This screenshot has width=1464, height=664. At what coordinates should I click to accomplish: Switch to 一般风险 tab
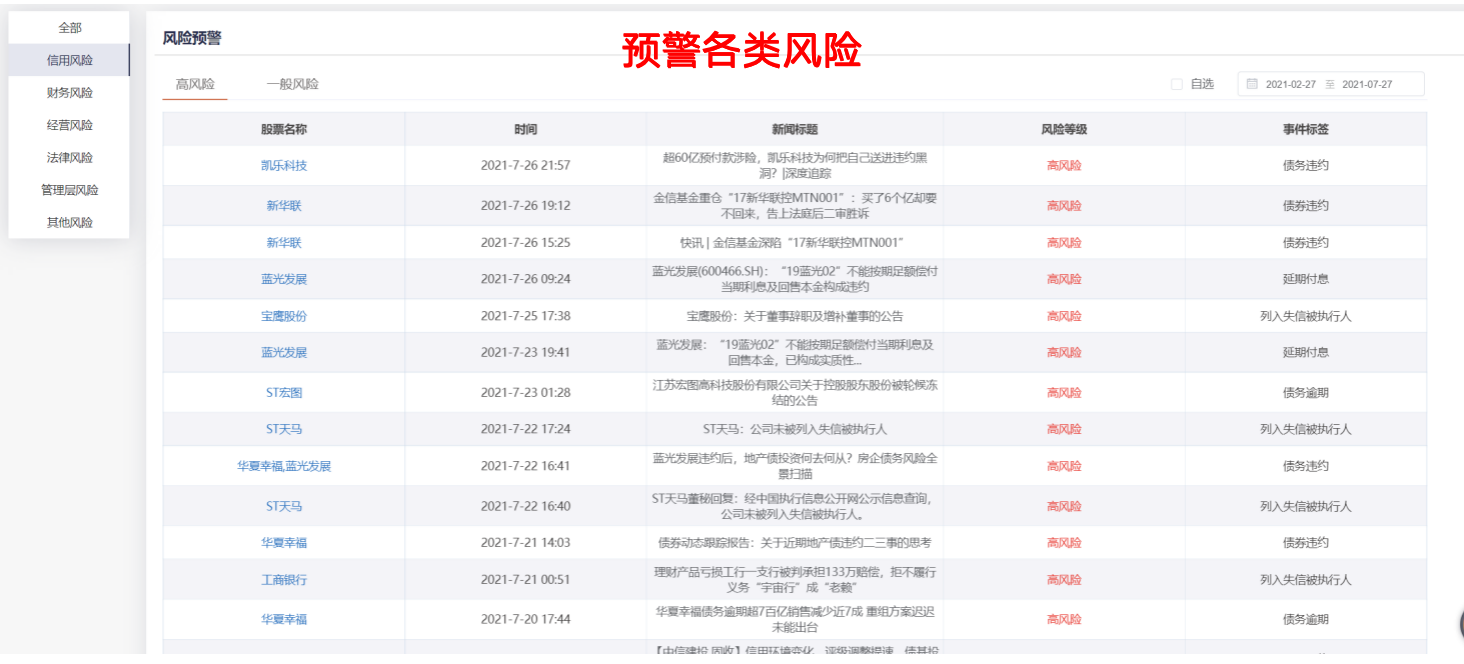(x=292, y=84)
